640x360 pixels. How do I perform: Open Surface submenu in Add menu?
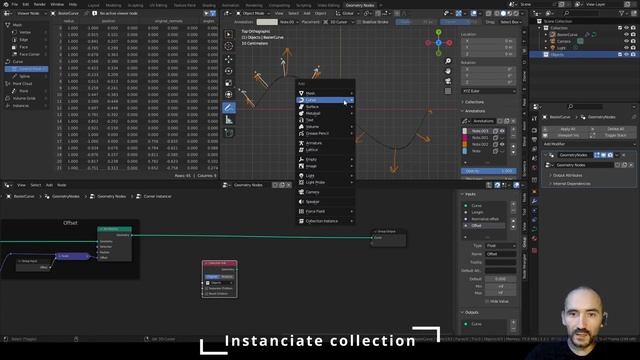325,107
